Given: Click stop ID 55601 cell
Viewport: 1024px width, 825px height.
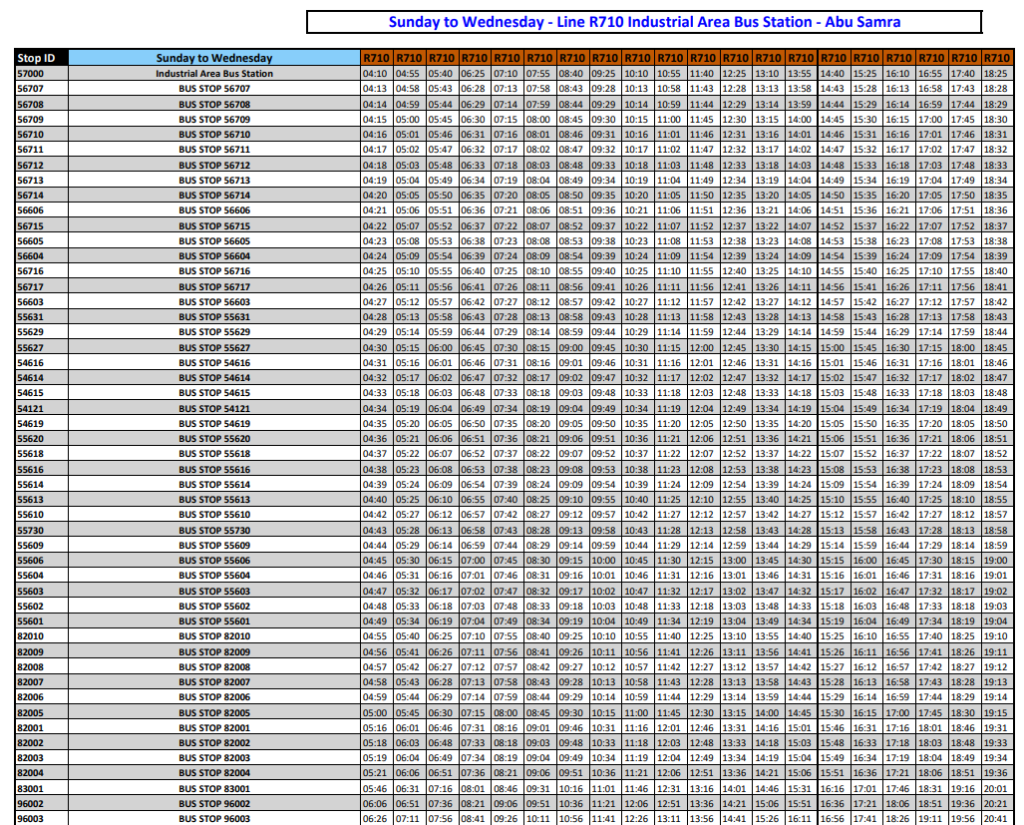Looking at the screenshot, I should pos(30,621).
